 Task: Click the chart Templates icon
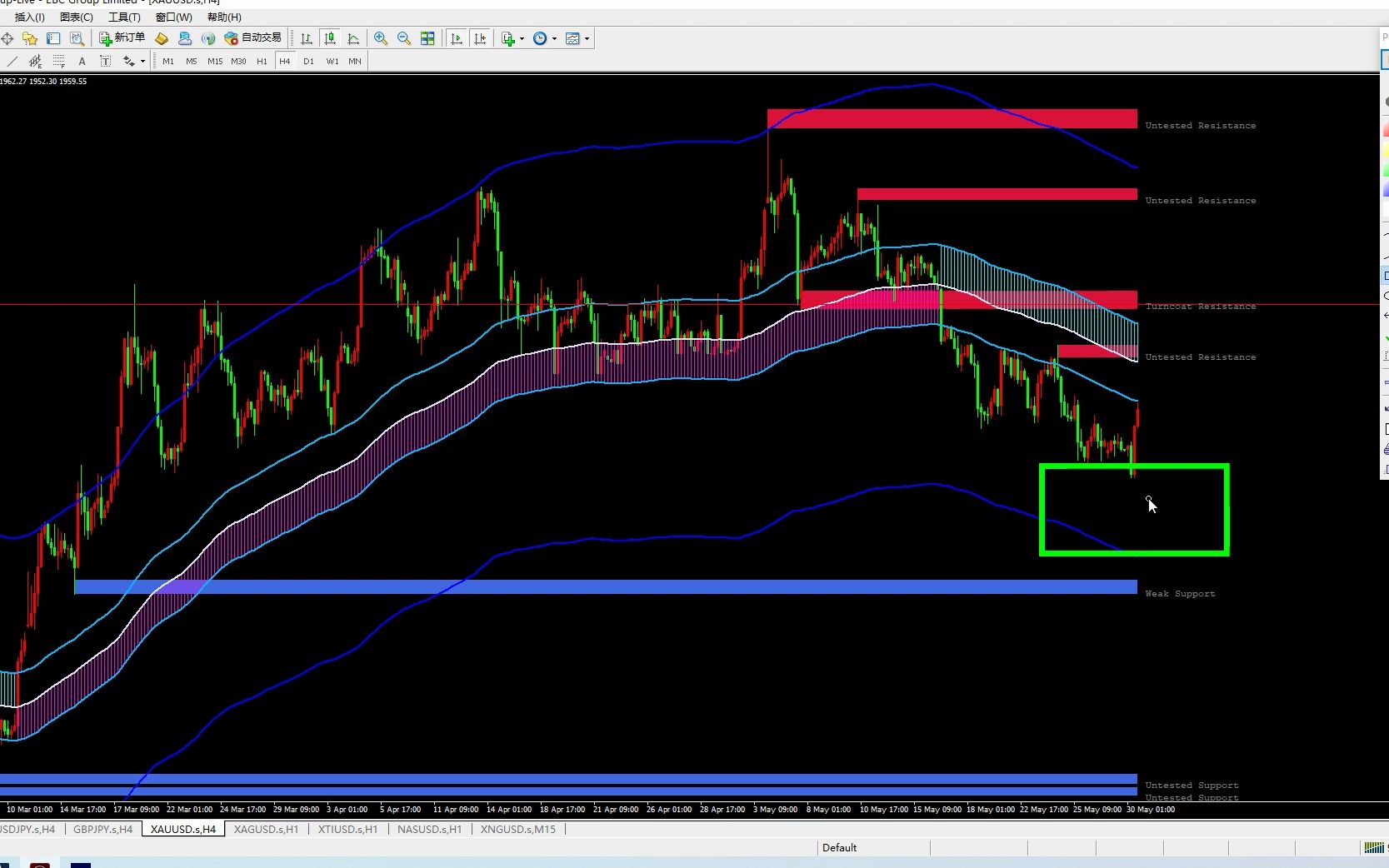point(572,38)
